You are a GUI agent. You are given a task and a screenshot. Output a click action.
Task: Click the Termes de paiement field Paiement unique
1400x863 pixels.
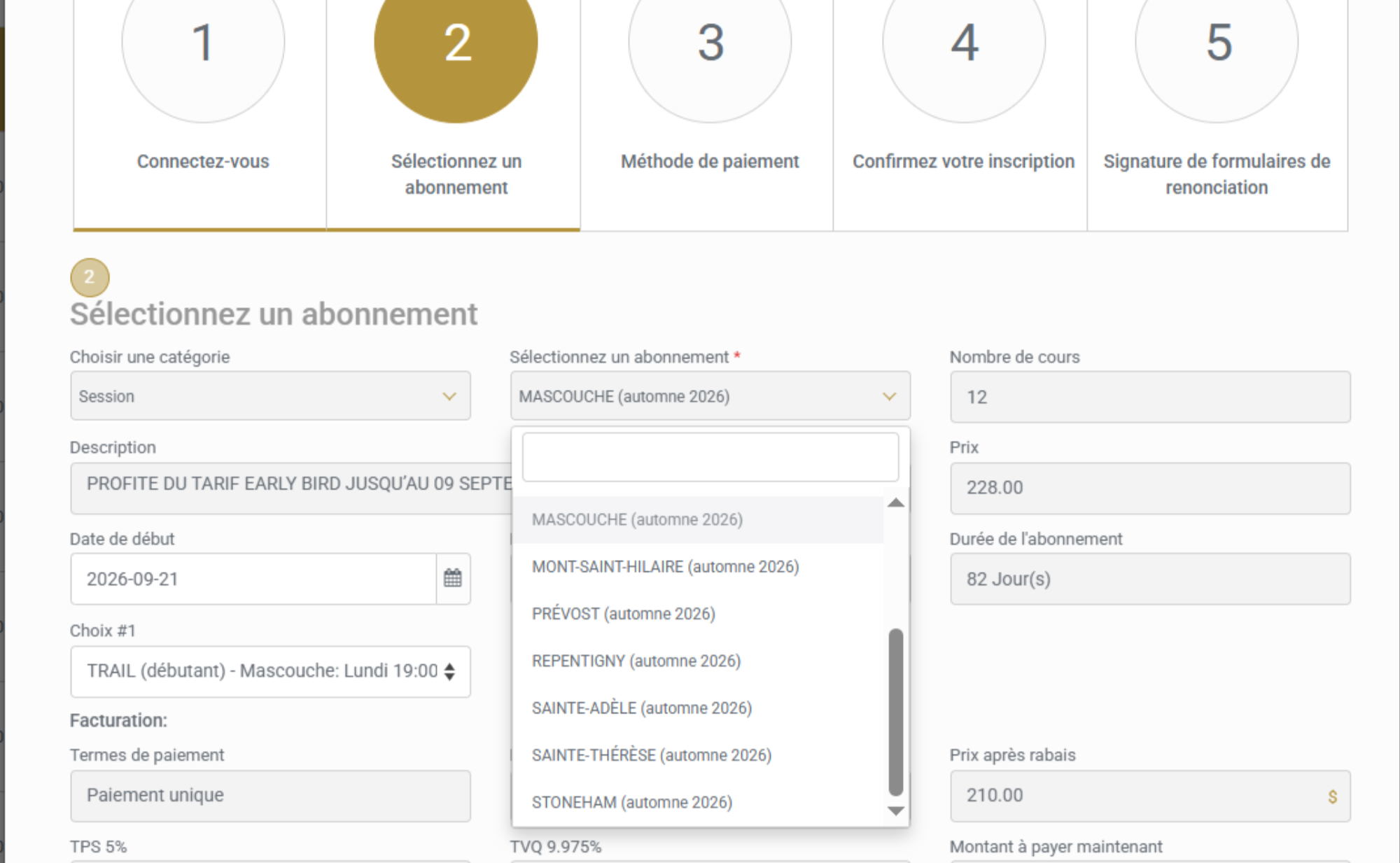[270, 796]
